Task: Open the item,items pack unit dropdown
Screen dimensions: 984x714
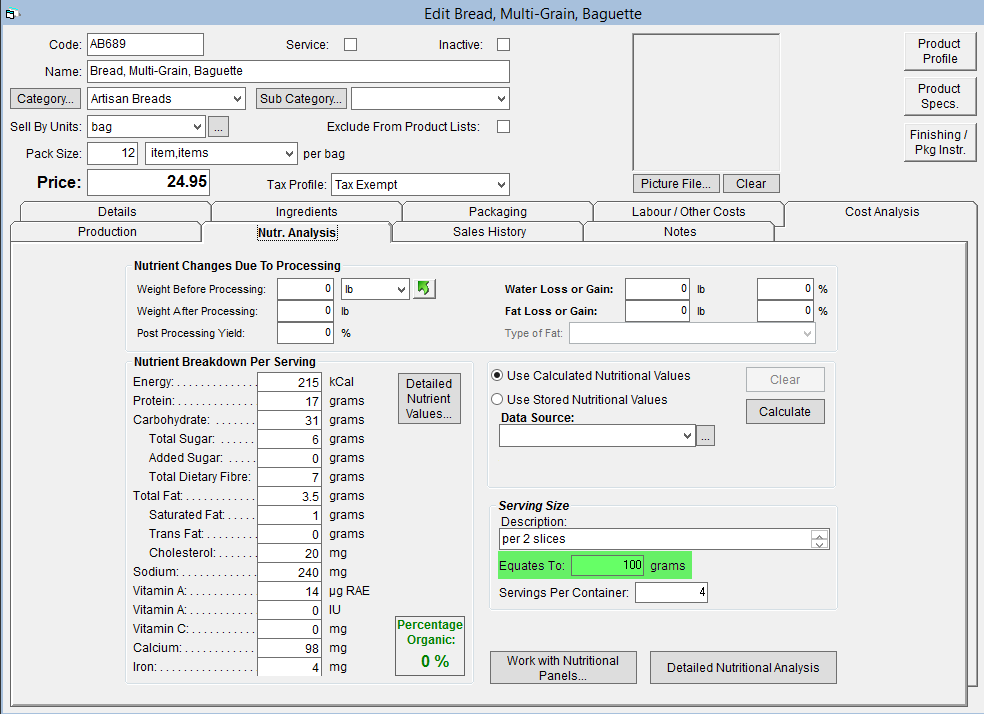Action: pos(289,154)
